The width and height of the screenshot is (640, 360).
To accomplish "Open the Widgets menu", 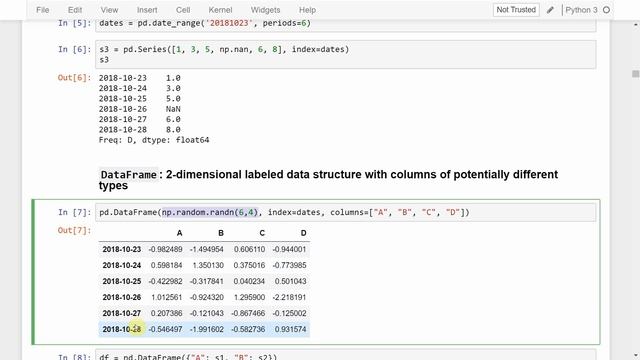I will [265, 10].
